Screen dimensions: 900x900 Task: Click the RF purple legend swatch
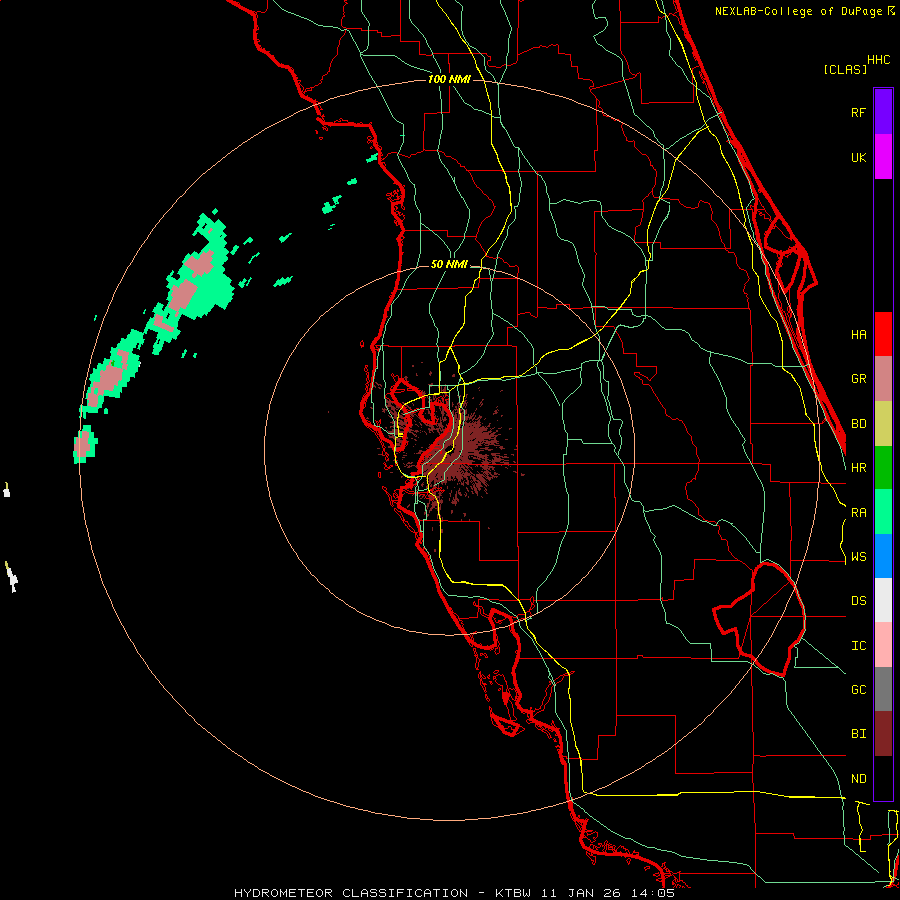pos(883,112)
